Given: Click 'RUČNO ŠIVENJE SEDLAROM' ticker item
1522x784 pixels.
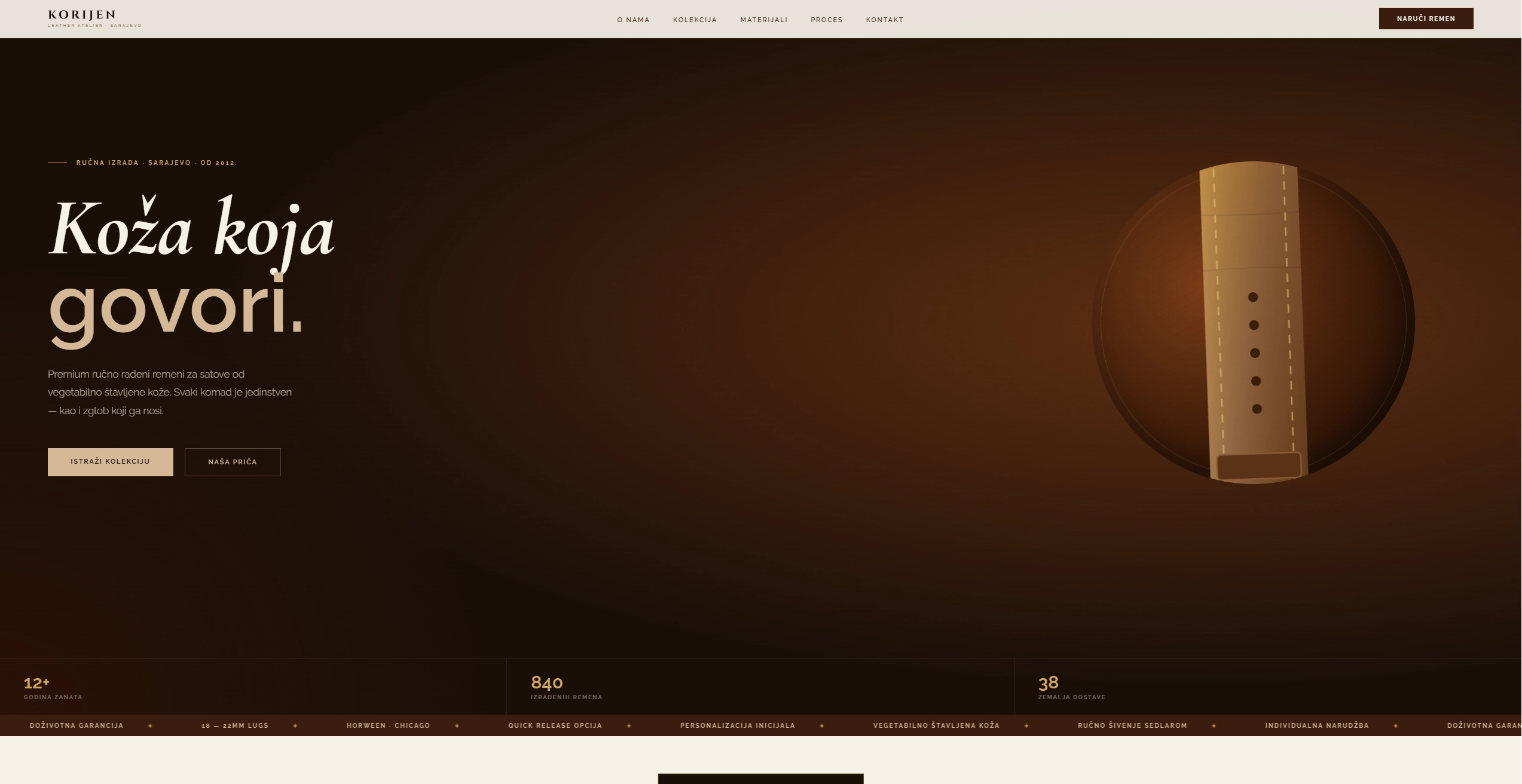Looking at the screenshot, I should click(x=1132, y=725).
